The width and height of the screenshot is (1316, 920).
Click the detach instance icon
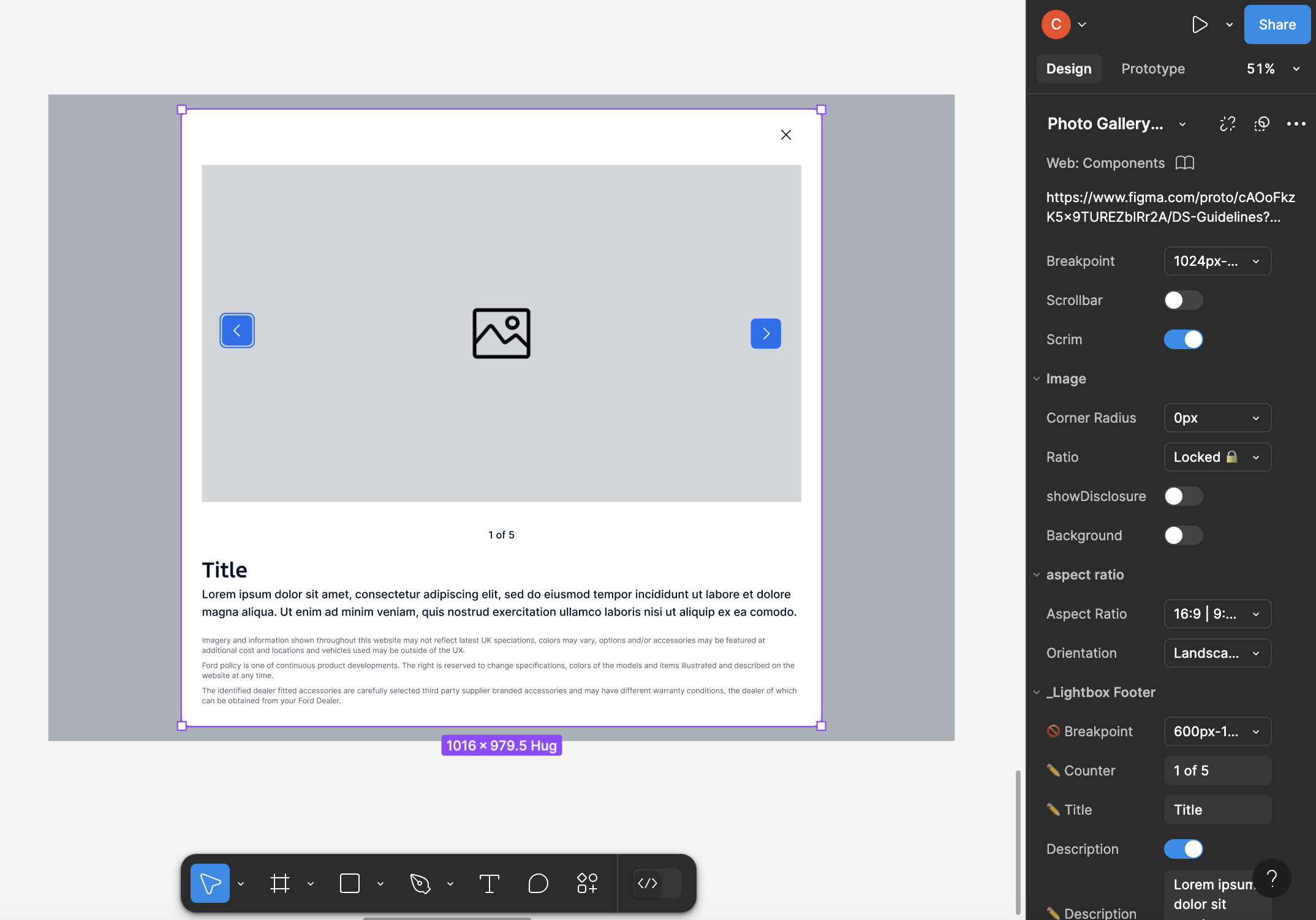(1227, 124)
